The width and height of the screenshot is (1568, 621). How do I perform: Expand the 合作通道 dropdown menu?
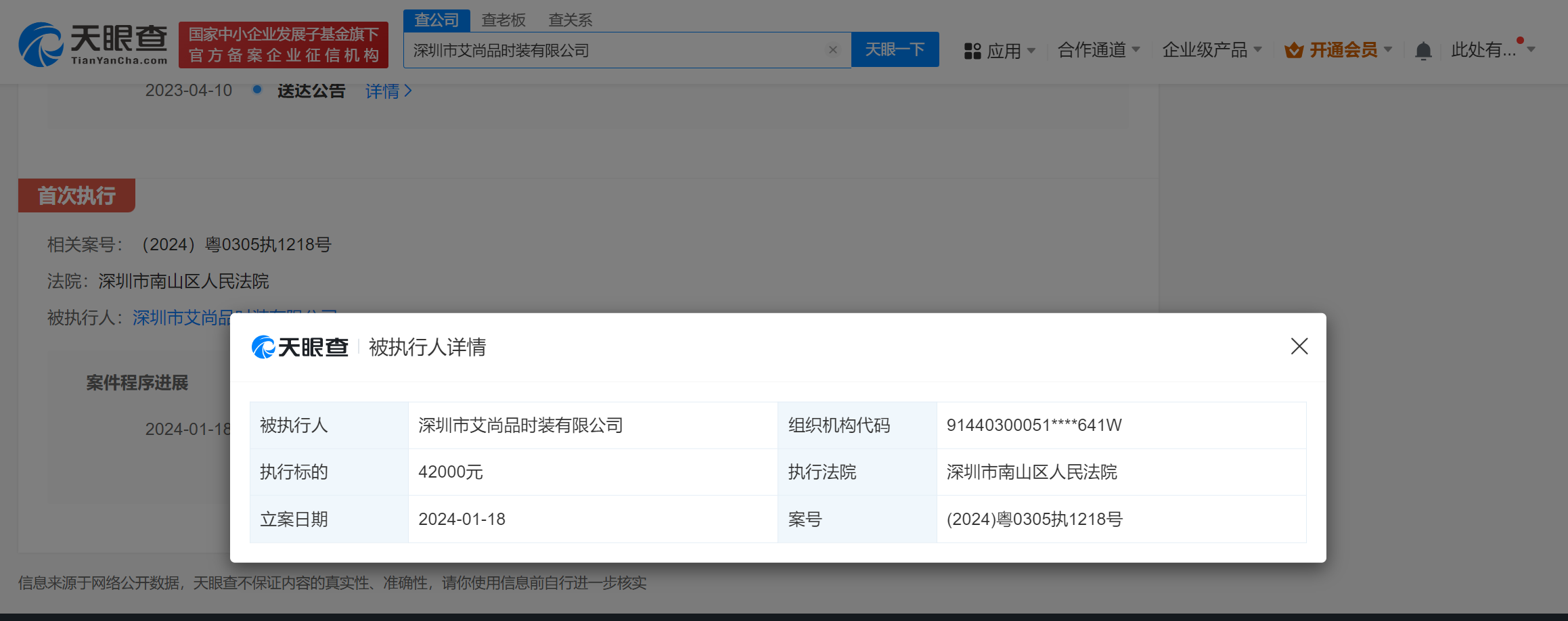pyautogui.click(x=1099, y=50)
